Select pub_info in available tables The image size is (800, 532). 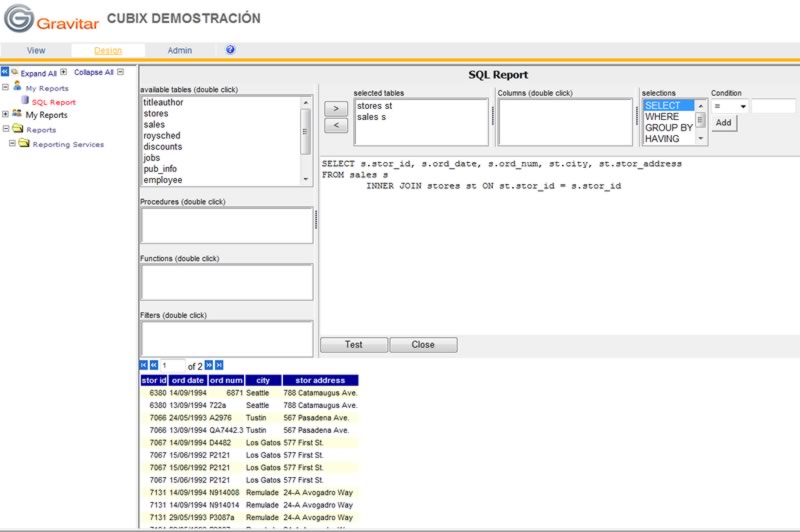coord(222,169)
